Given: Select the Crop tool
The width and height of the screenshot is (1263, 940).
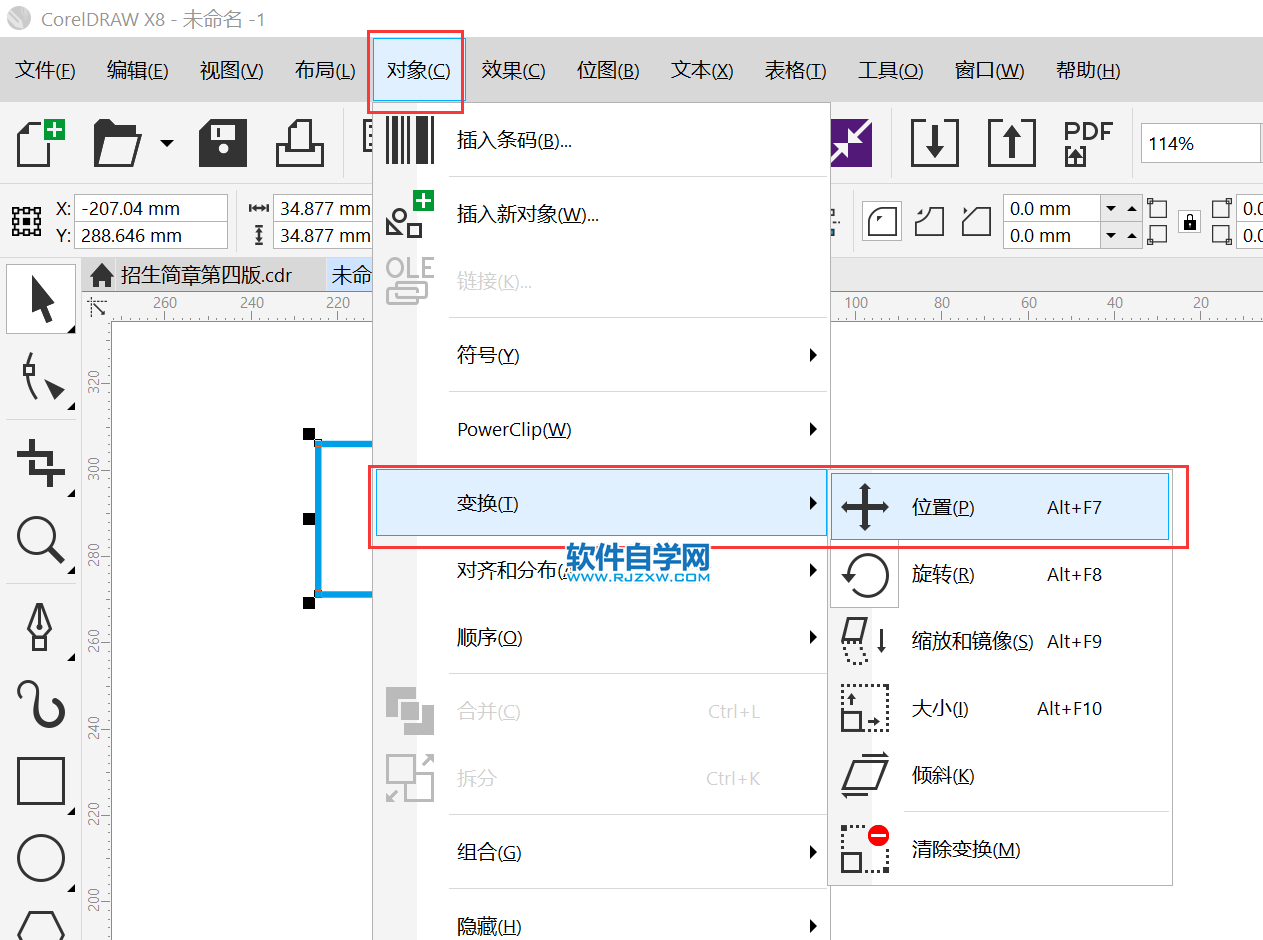Looking at the screenshot, I should click(42, 462).
